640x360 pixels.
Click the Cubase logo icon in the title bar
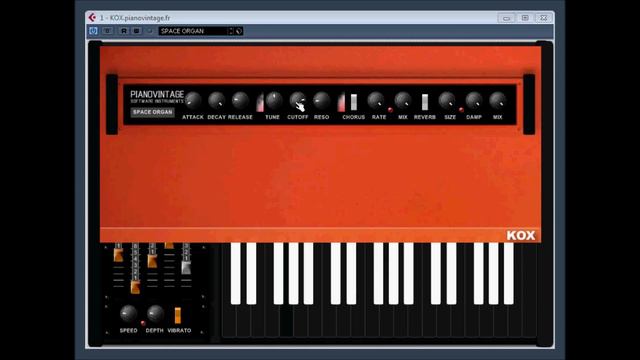coord(92,18)
